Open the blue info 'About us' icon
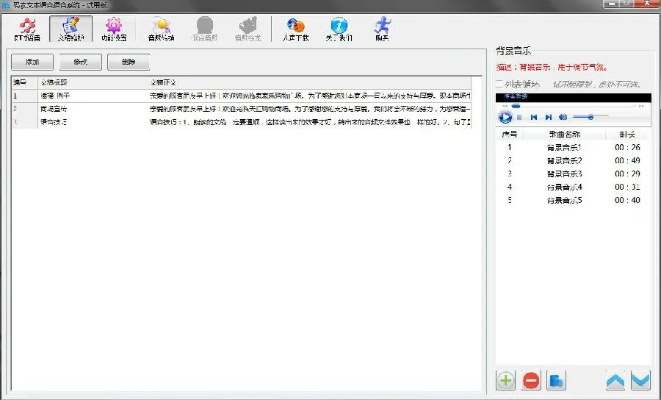 click(x=339, y=28)
